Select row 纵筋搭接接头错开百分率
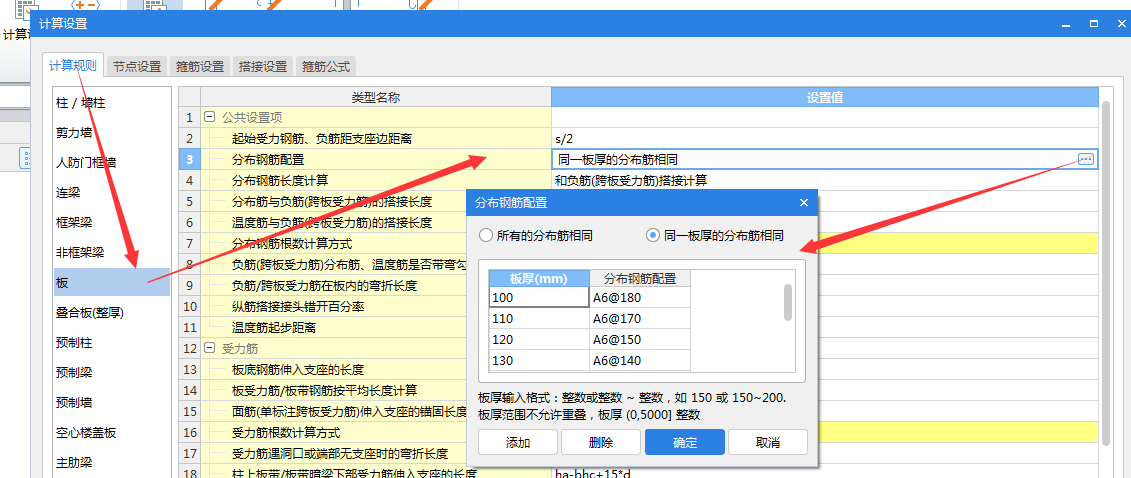This screenshot has width=1131, height=478. (x=334, y=306)
